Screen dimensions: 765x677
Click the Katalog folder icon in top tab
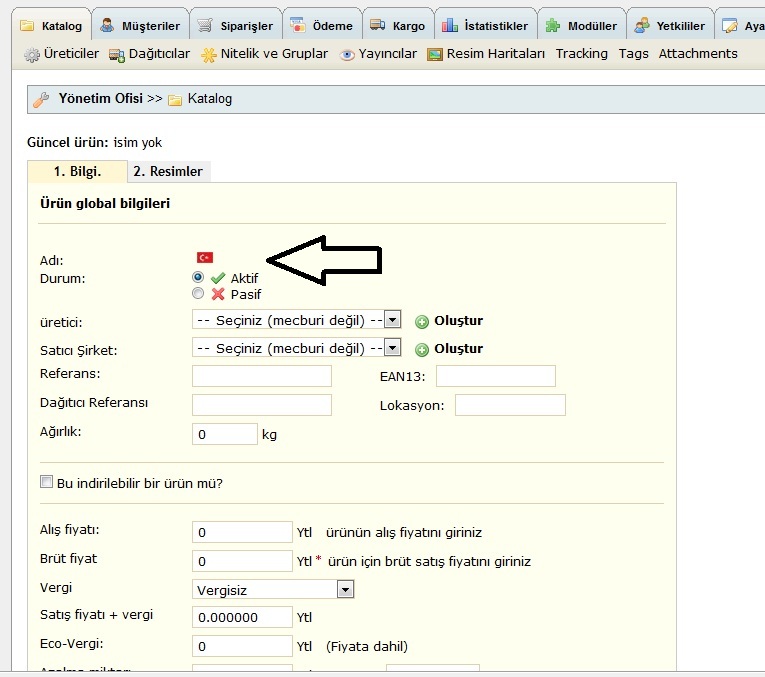27,25
